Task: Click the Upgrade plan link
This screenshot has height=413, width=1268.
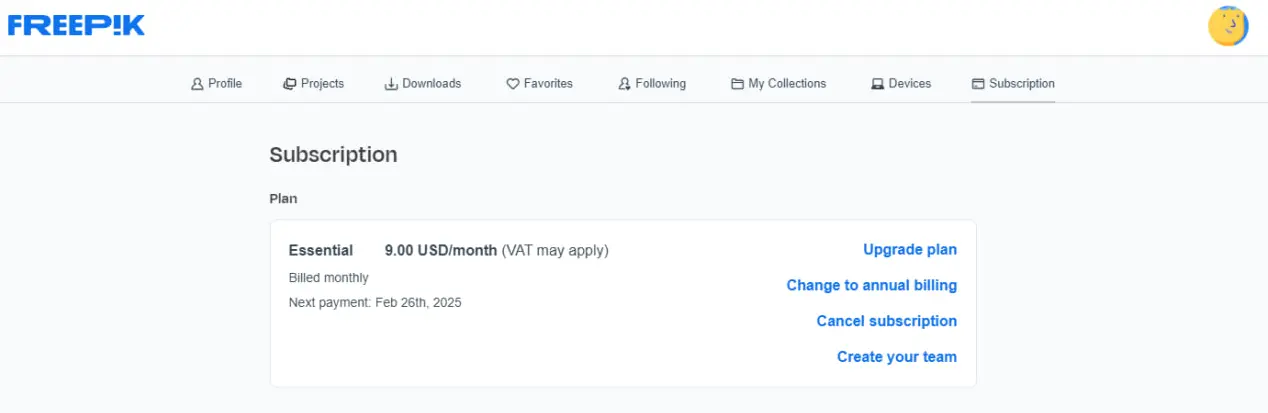Action: pos(910,250)
